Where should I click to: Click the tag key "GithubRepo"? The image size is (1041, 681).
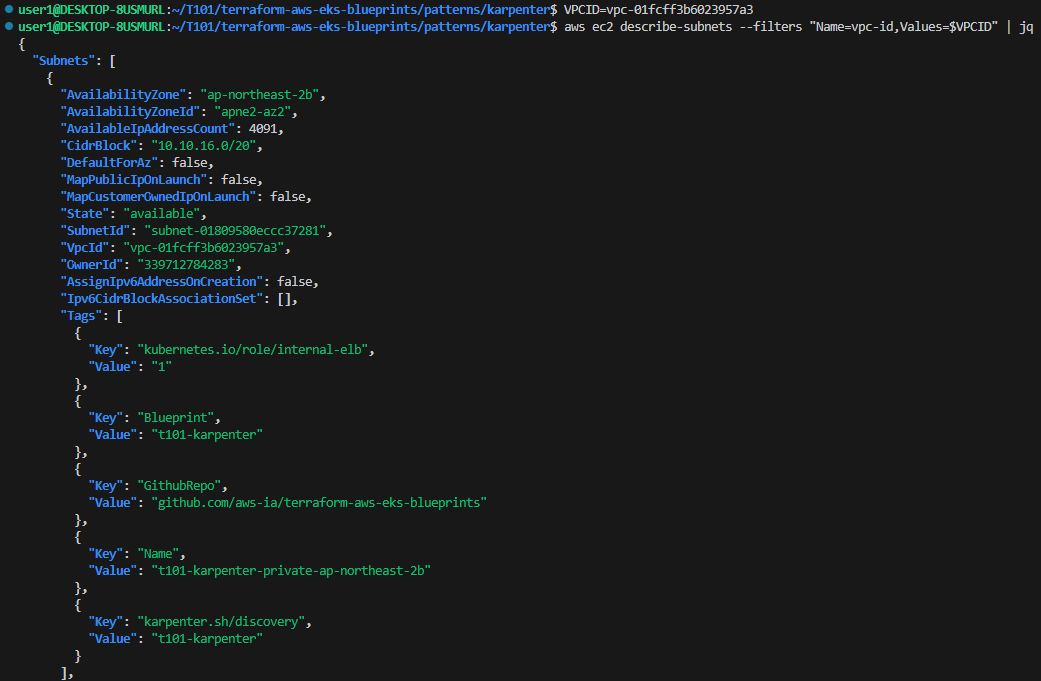point(179,486)
